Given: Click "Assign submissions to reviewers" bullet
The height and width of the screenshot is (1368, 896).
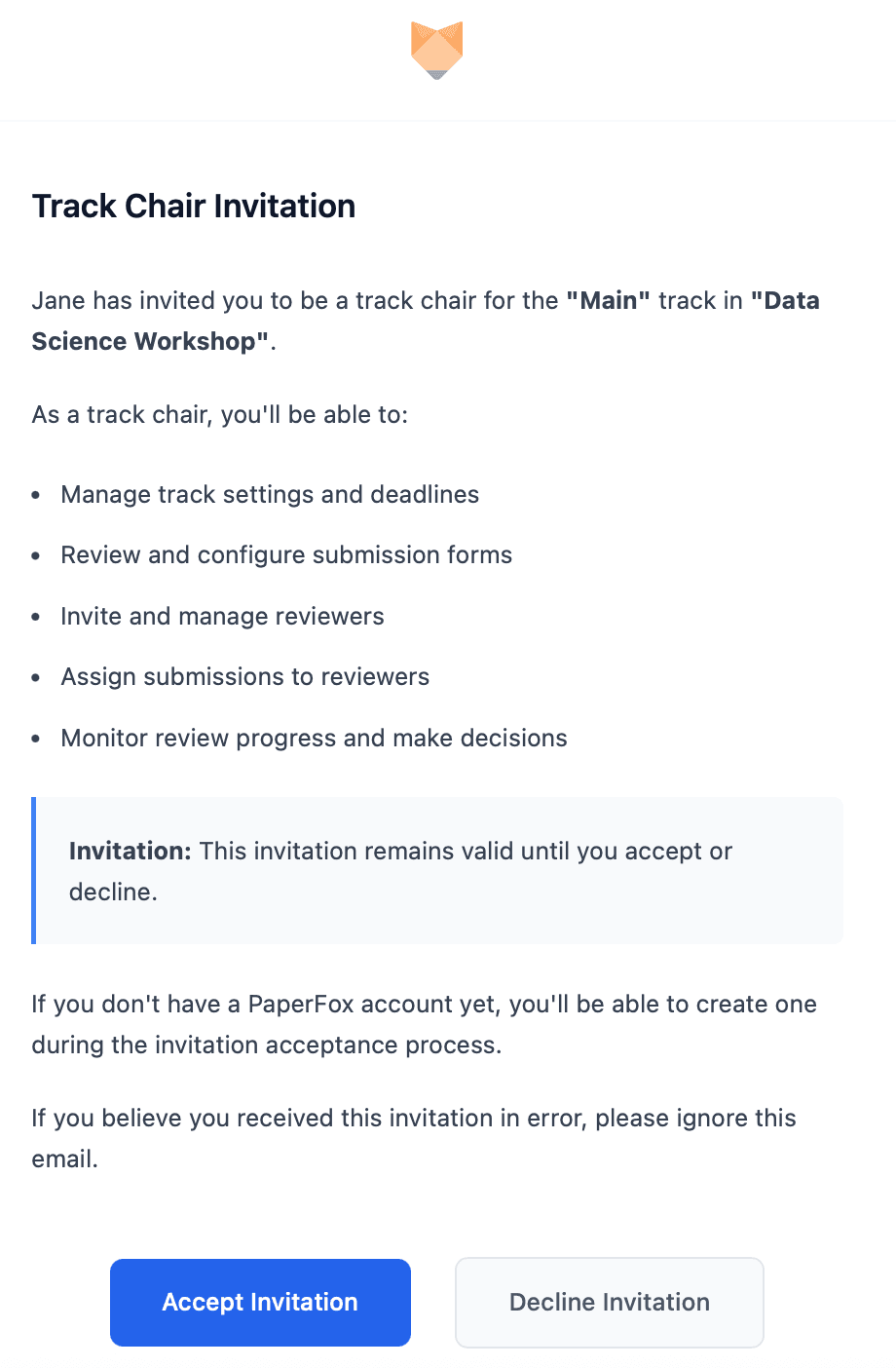Looking at the screenshot, I should click(245, 676).
